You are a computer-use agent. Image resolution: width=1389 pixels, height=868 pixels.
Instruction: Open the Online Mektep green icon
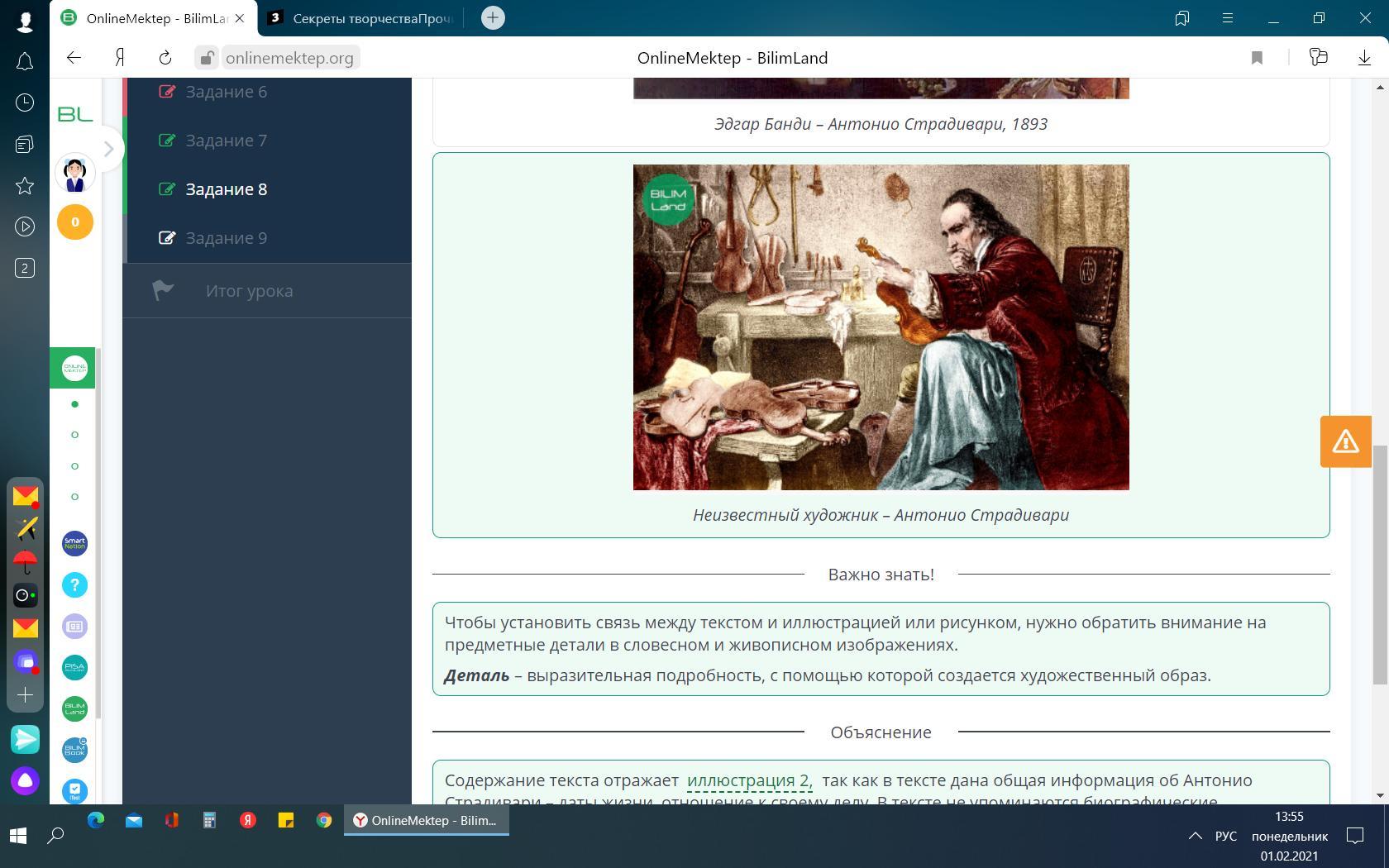[74, 368]
